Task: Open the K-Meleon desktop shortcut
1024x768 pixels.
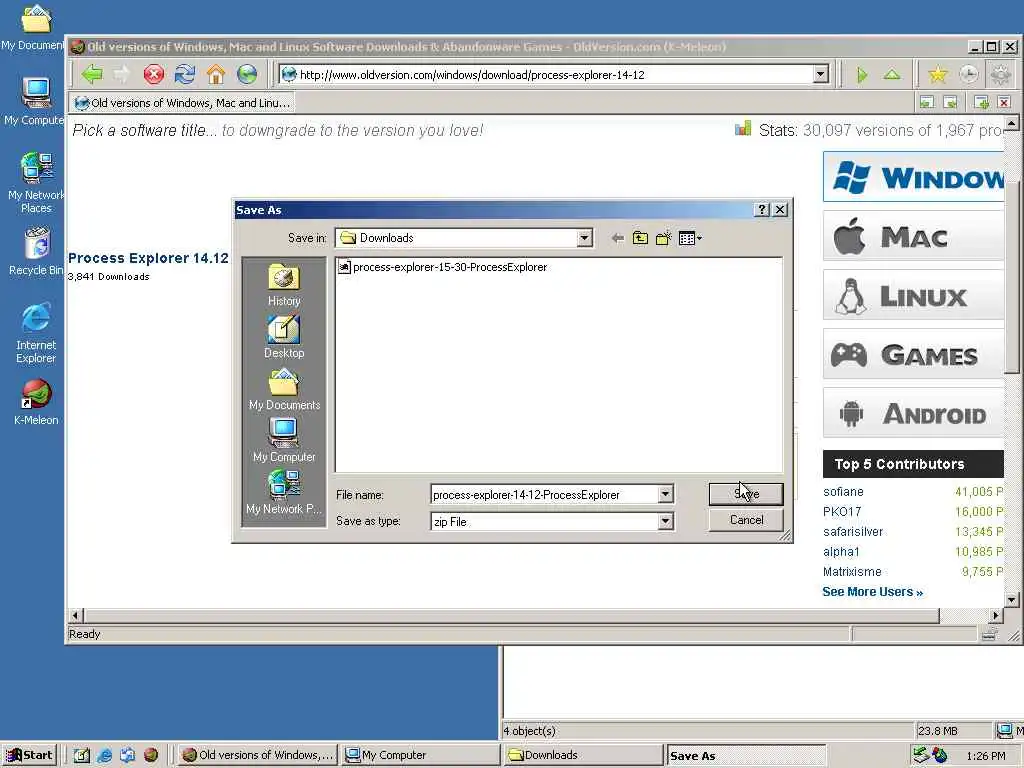Action: (36, 402)
